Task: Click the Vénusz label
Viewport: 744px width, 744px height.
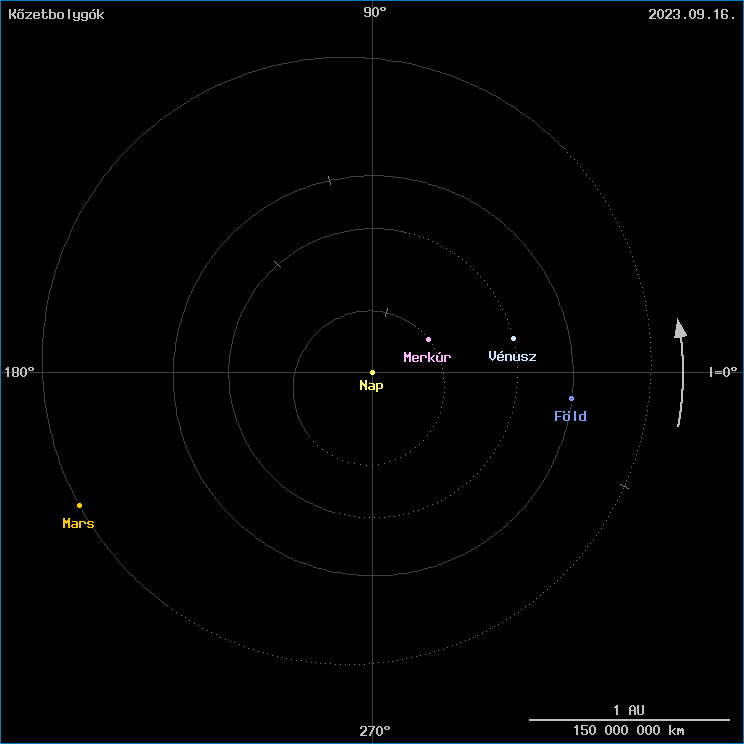Action: (x=512, y=356)
